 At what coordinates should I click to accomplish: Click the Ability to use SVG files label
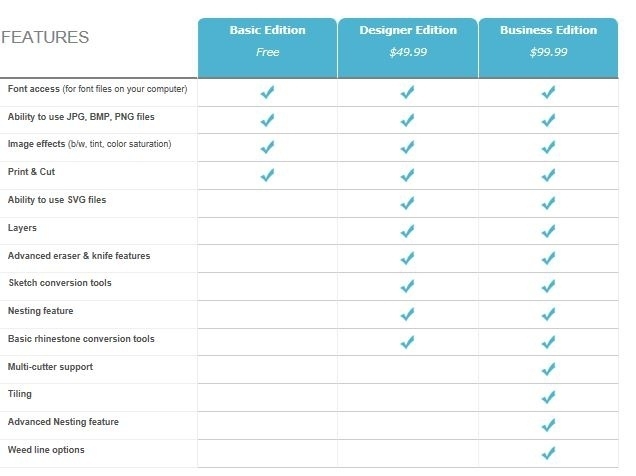point(57,200)
